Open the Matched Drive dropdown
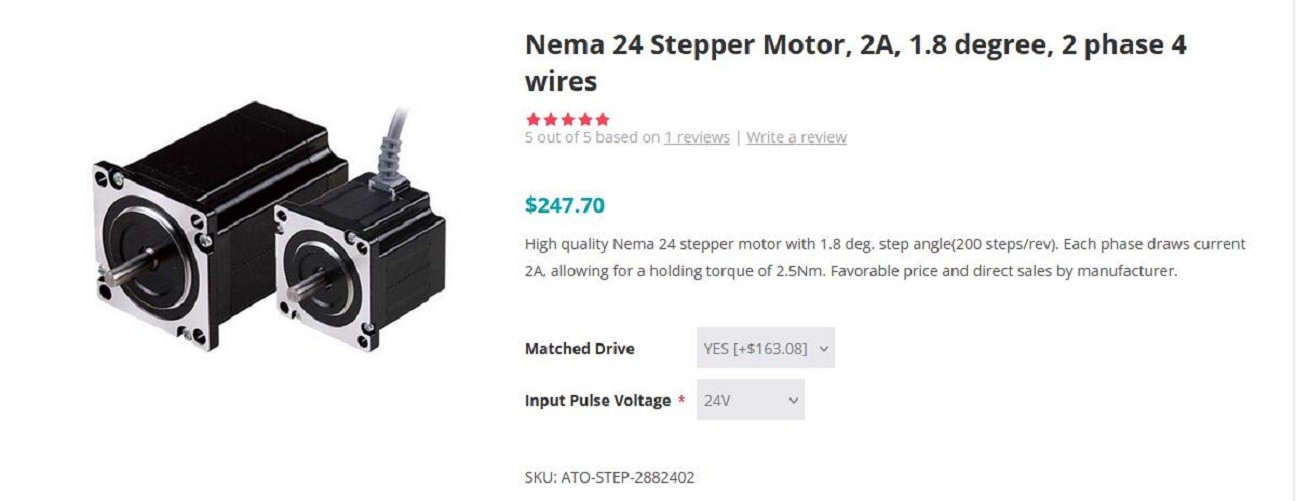1296x501 pixels. [x=766, y=348]
